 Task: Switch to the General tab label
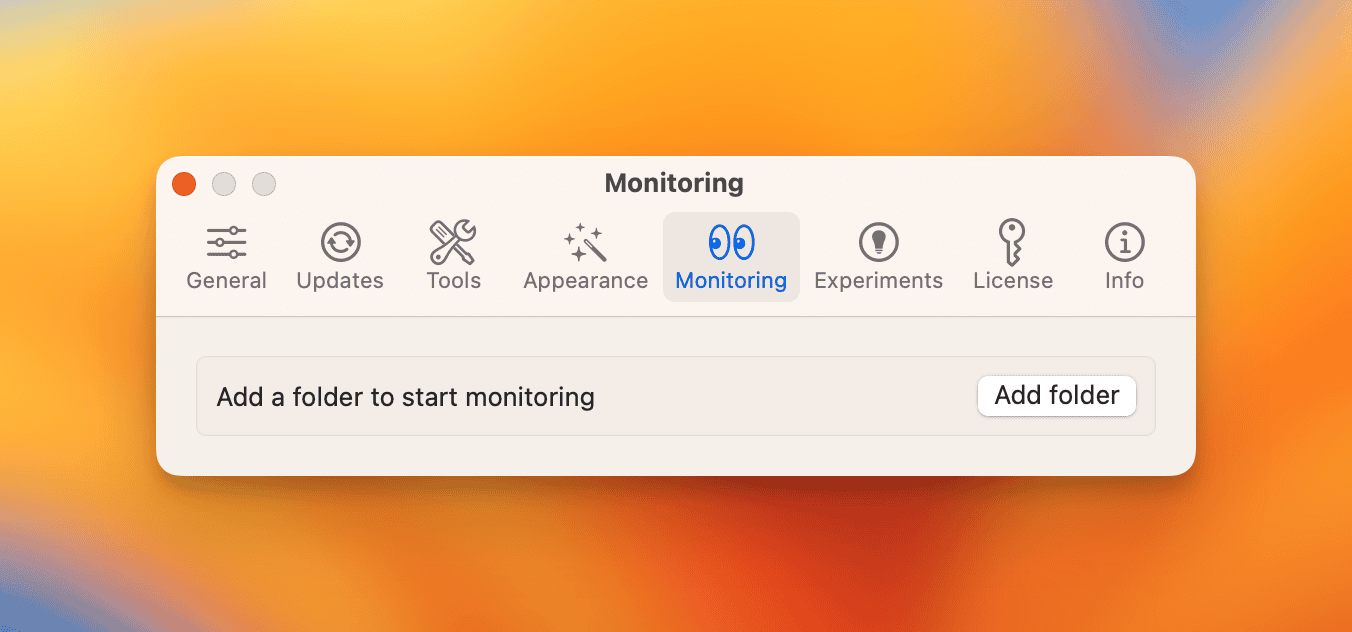coord(227,281)
